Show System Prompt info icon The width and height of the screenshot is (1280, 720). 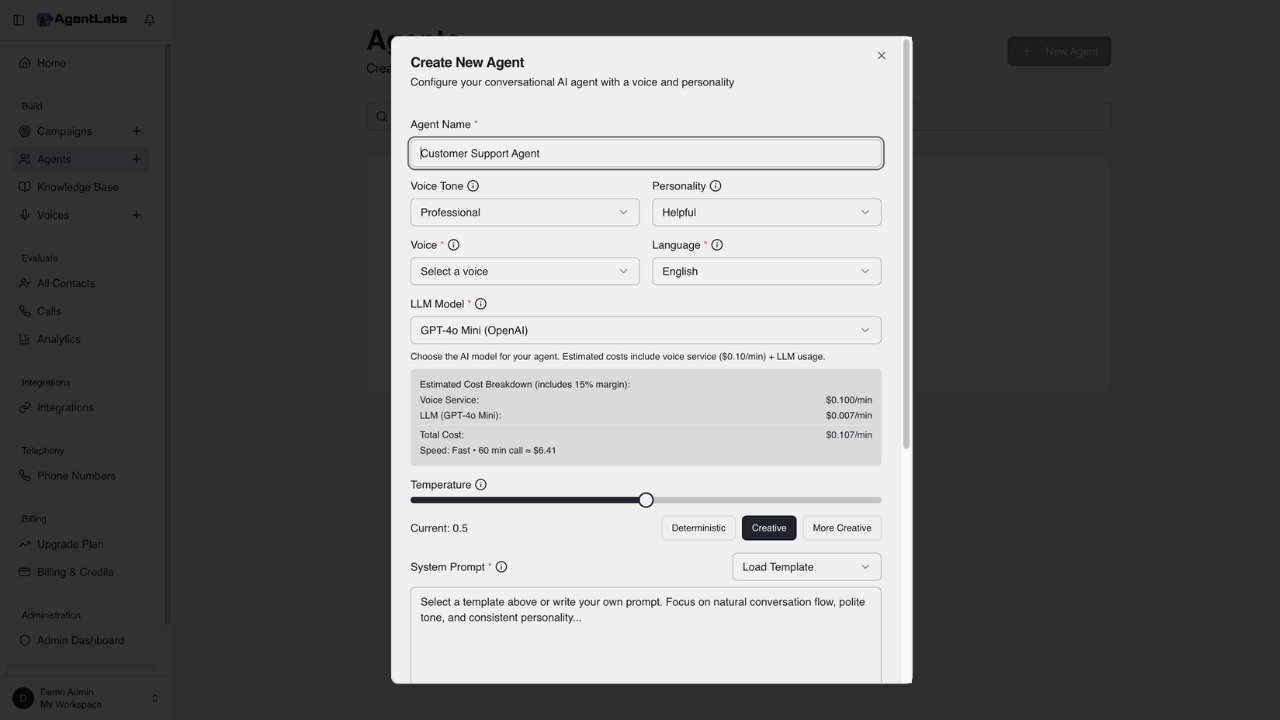click(x=501, y=567)
